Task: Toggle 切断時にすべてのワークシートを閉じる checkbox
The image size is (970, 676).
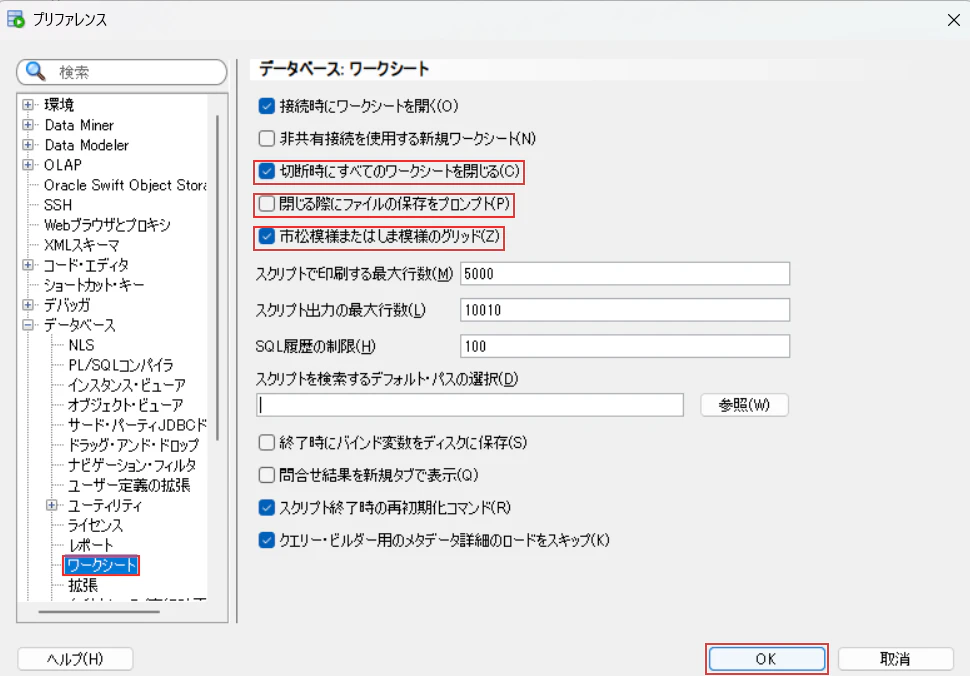Action: click(x=267, y=171)
